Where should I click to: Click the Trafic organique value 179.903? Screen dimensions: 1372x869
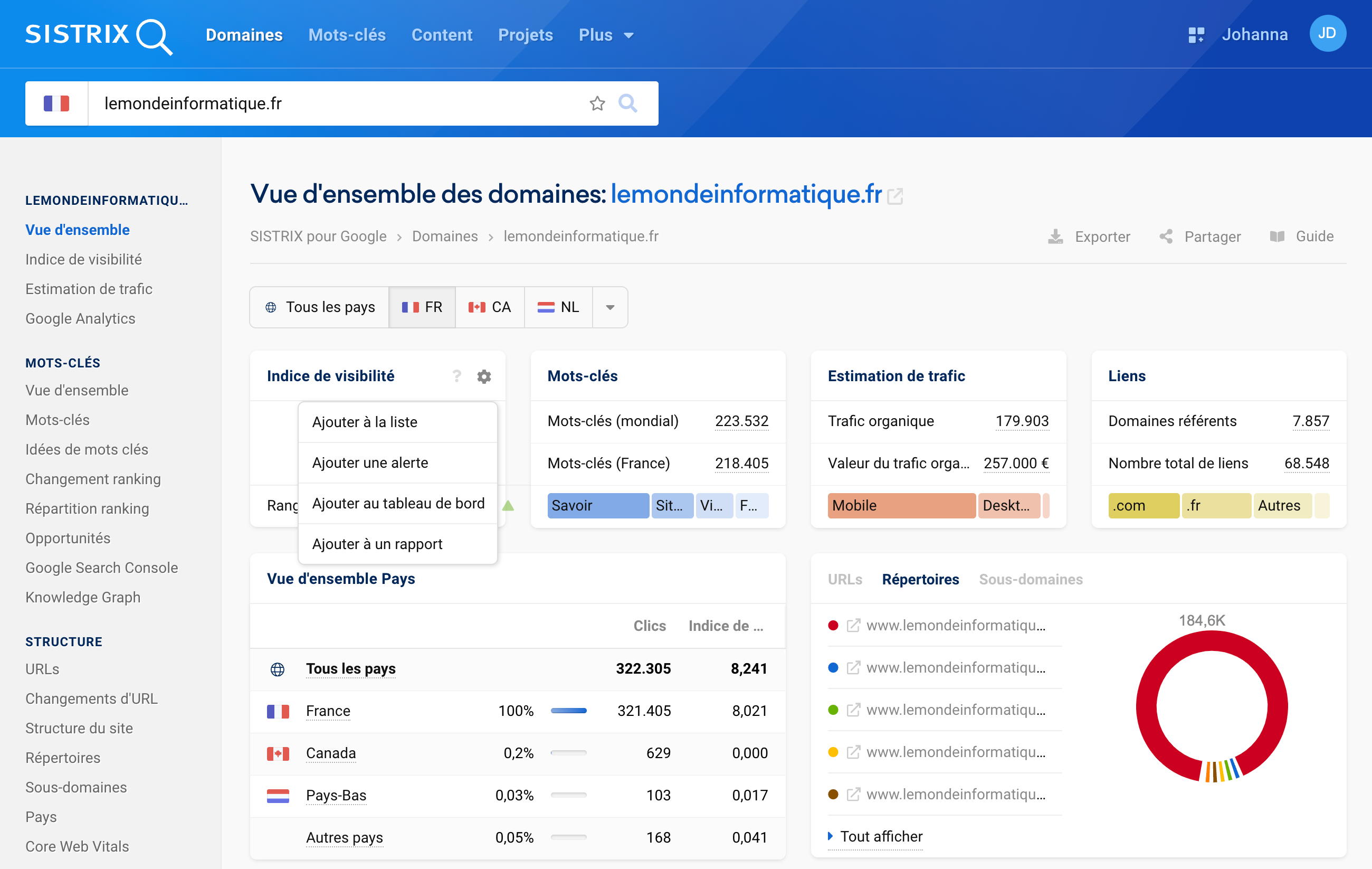tap(1022, 421)
